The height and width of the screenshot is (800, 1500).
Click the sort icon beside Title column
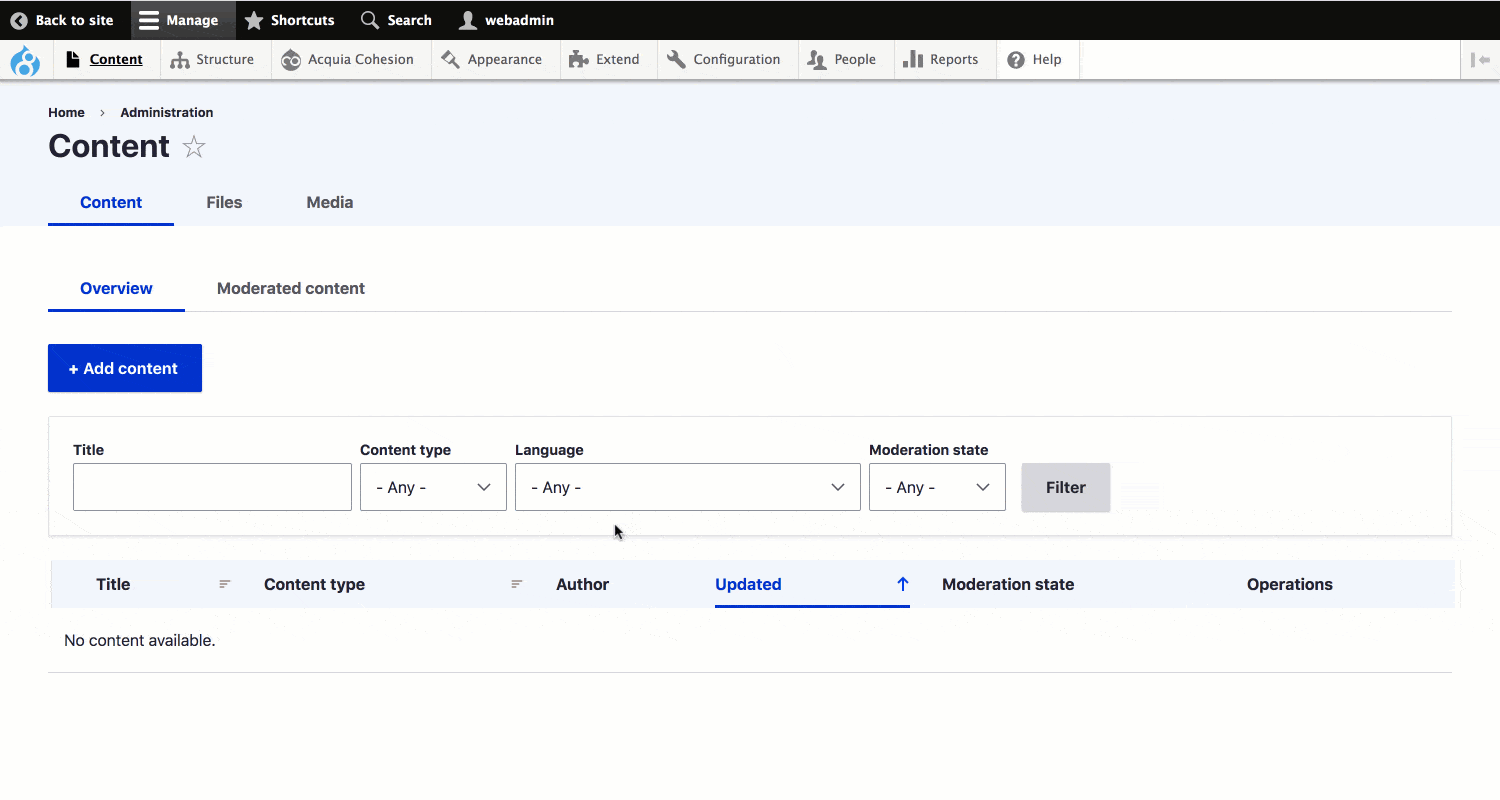click(x=225, y=584)
